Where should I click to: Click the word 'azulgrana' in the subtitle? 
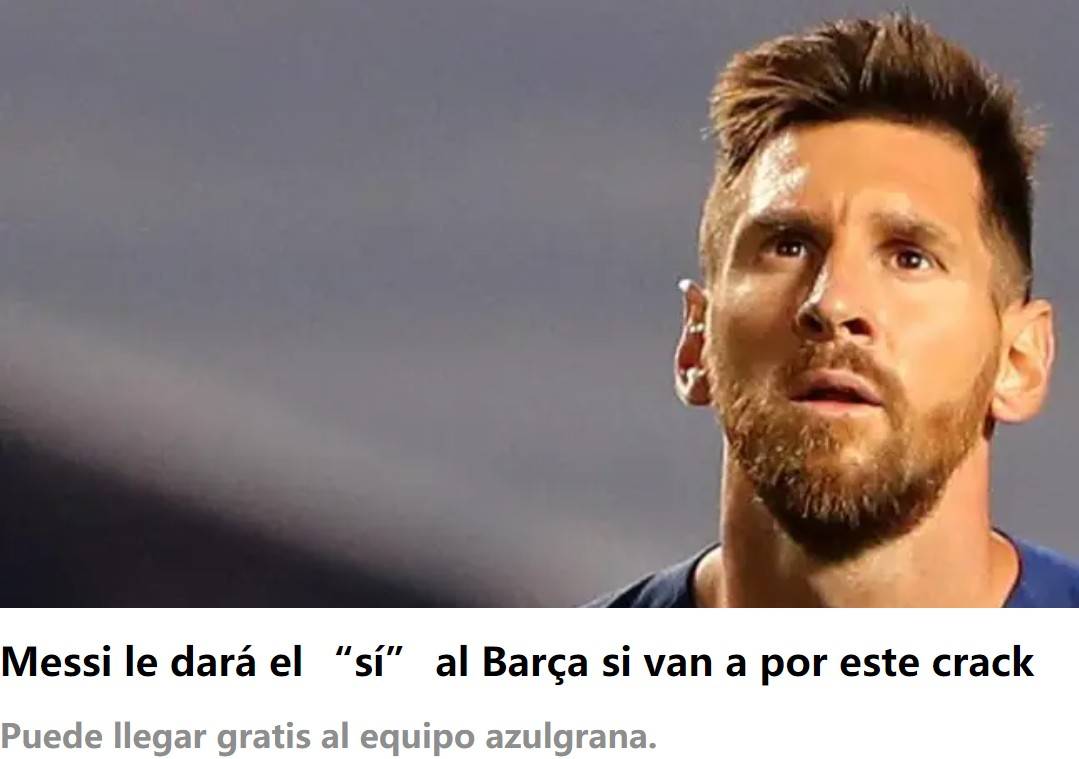click(x=571, y=738)
